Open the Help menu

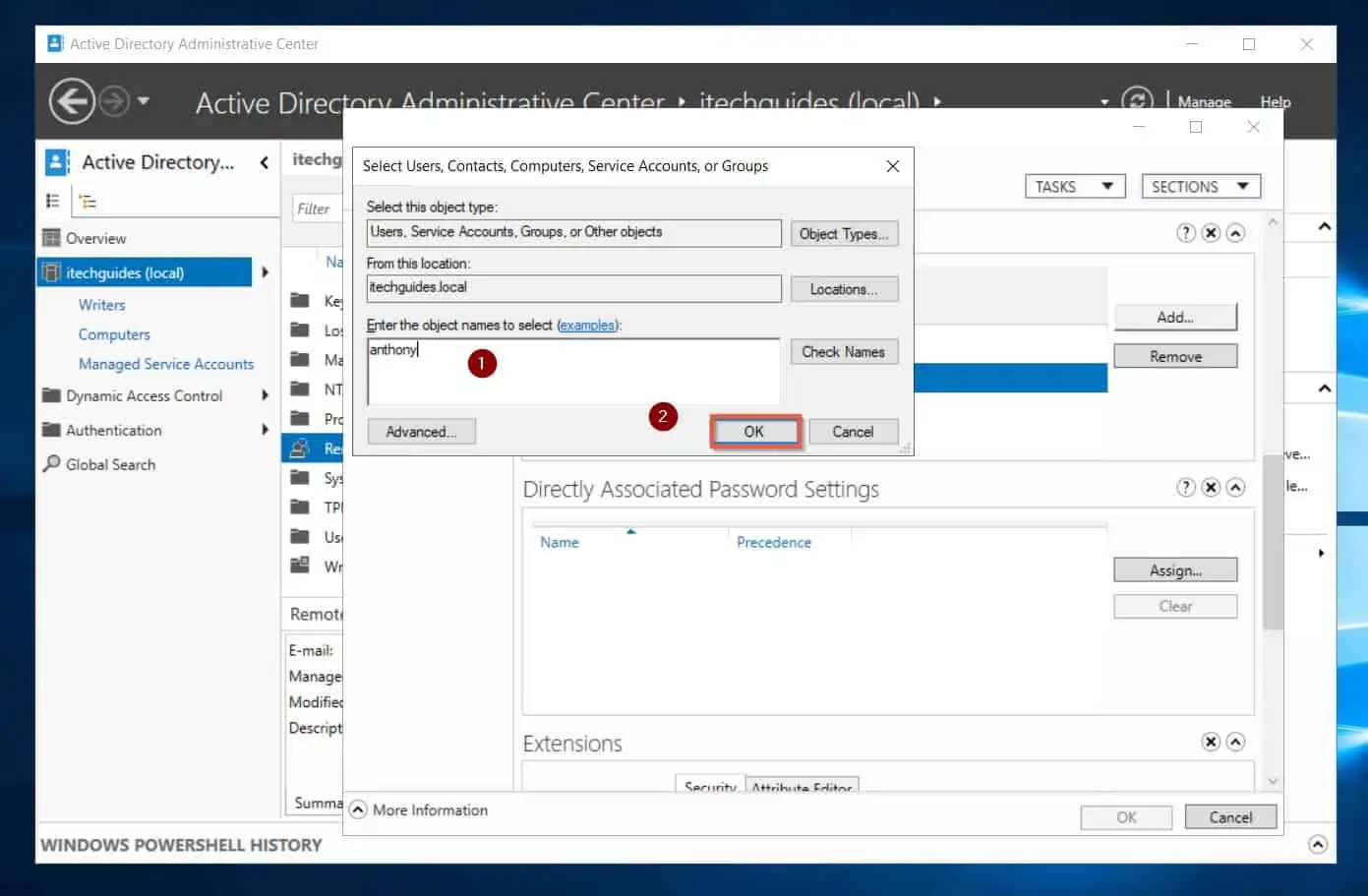1276,102
